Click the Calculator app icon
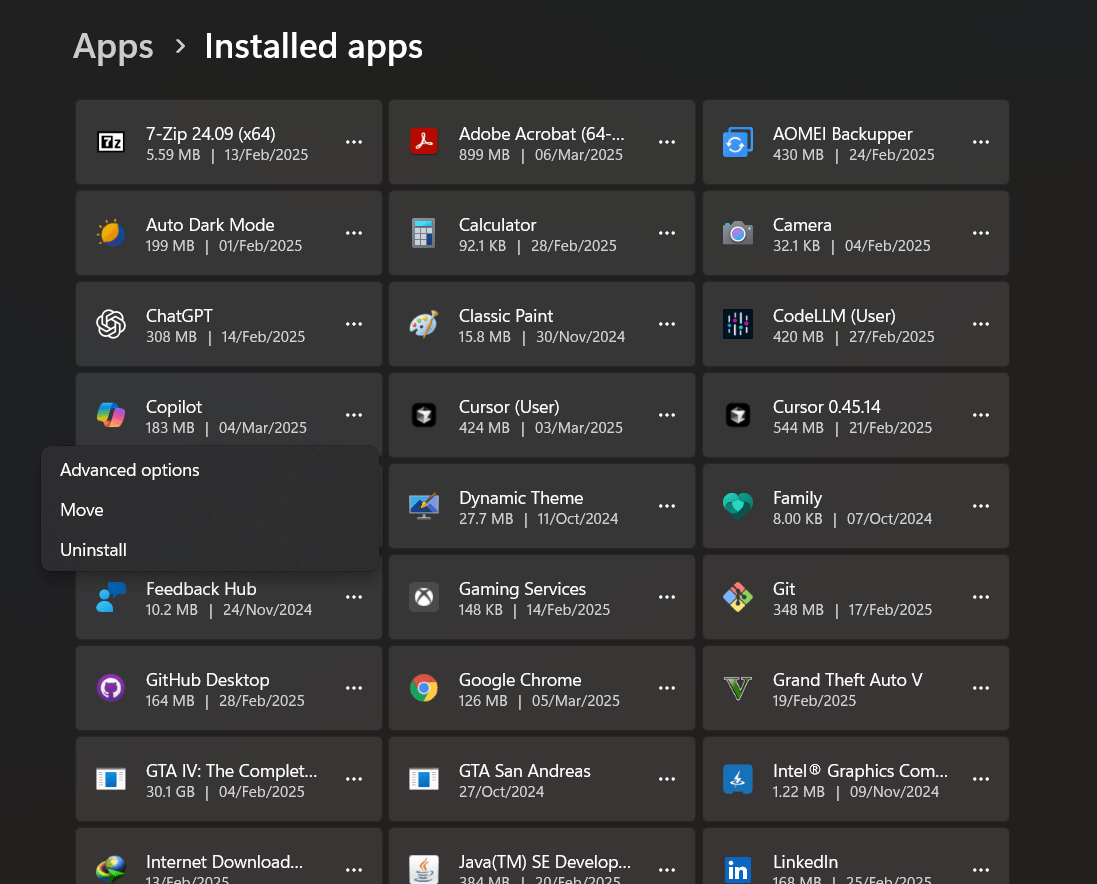The height and width of the screenshot is (884, 1097). (424, 233)
